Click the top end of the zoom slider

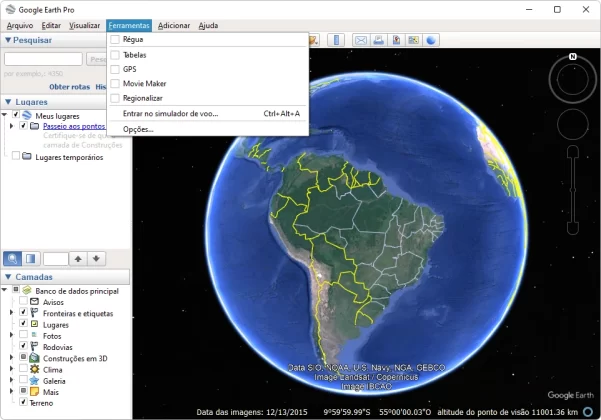coord(573,151)
